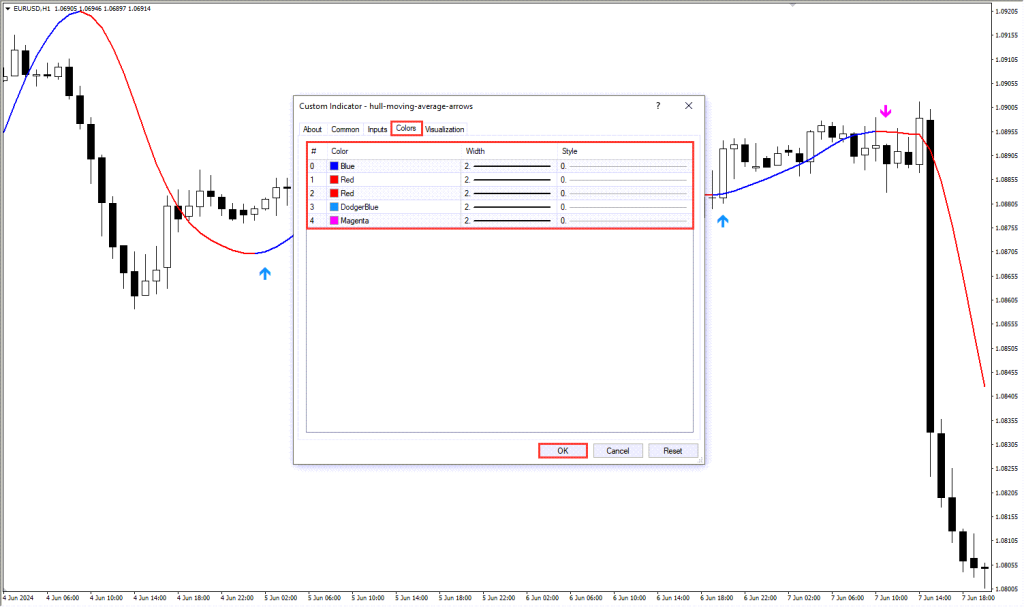
Task: Open the style selector for row 3
Action: (x=624, y=207)
